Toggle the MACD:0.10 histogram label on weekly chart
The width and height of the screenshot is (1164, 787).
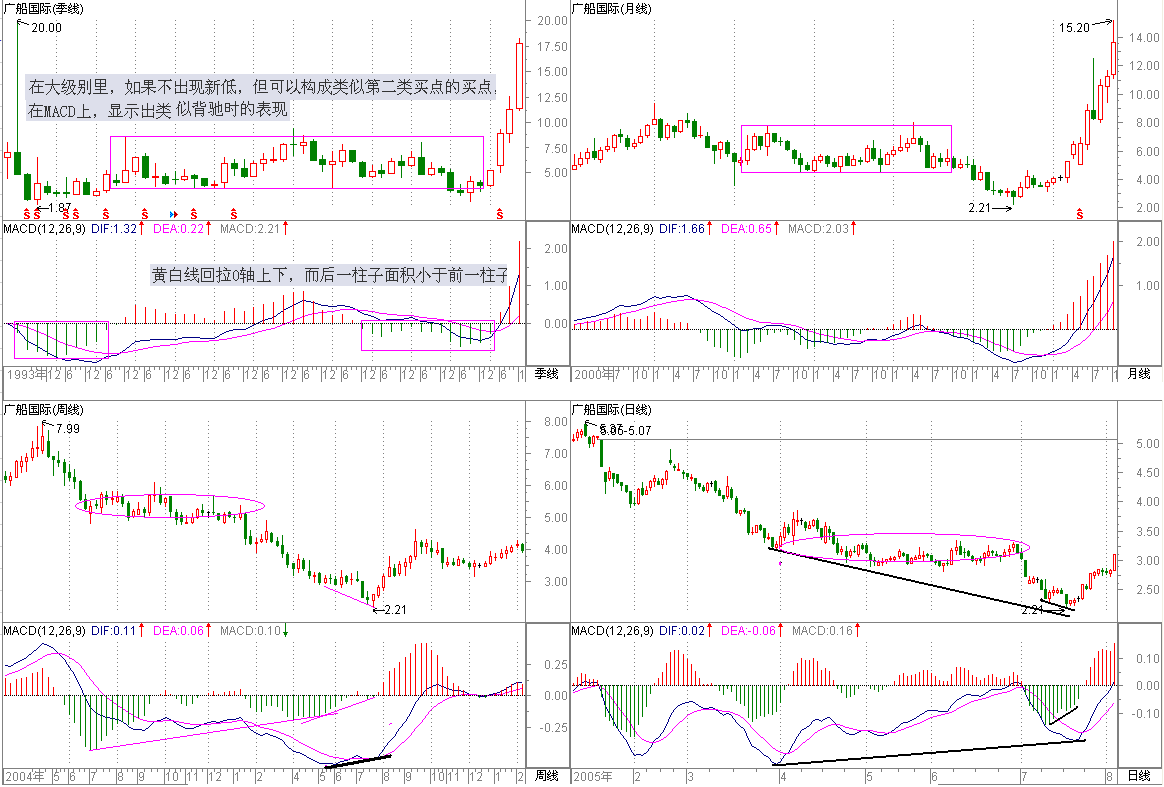coord(250,631)
